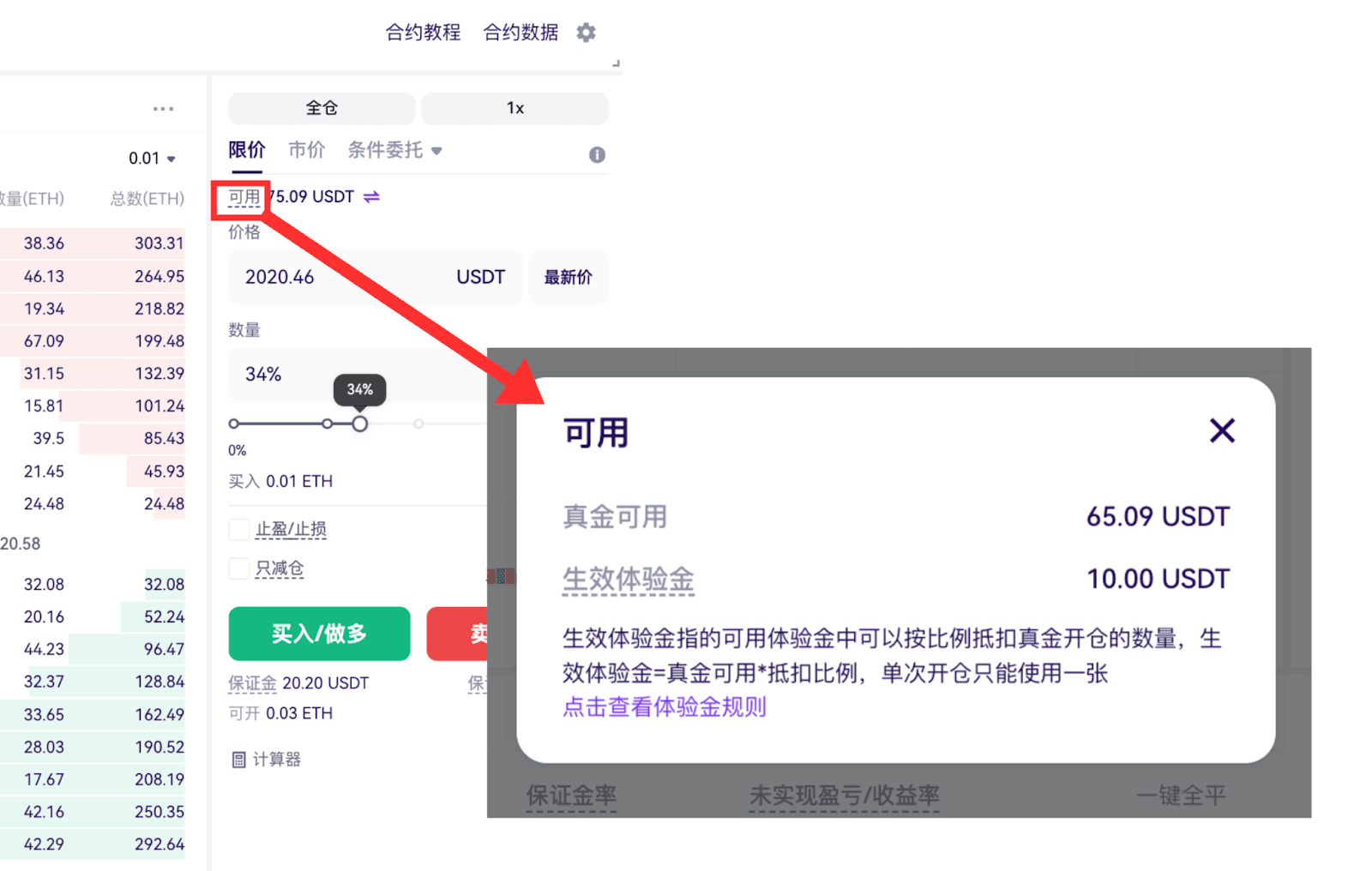Click the resize corner handle icon
Image resolution: width=1372 pixels, height=871 pixels.
point(616,63)
